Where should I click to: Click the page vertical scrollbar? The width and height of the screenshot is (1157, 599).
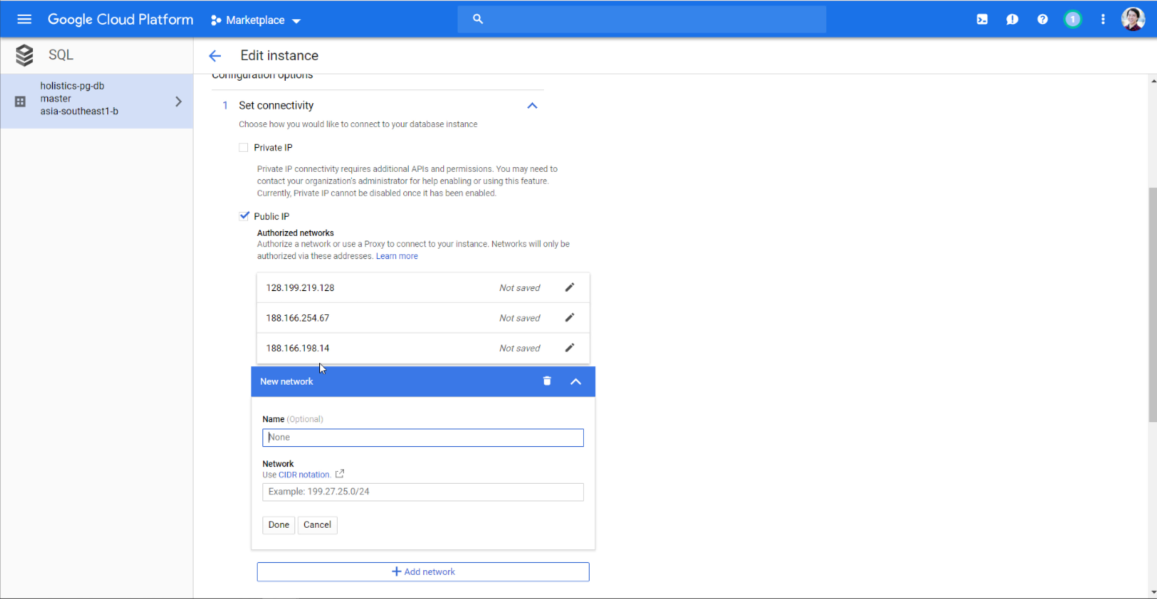pyautogui.click(x=1153, y=305)
